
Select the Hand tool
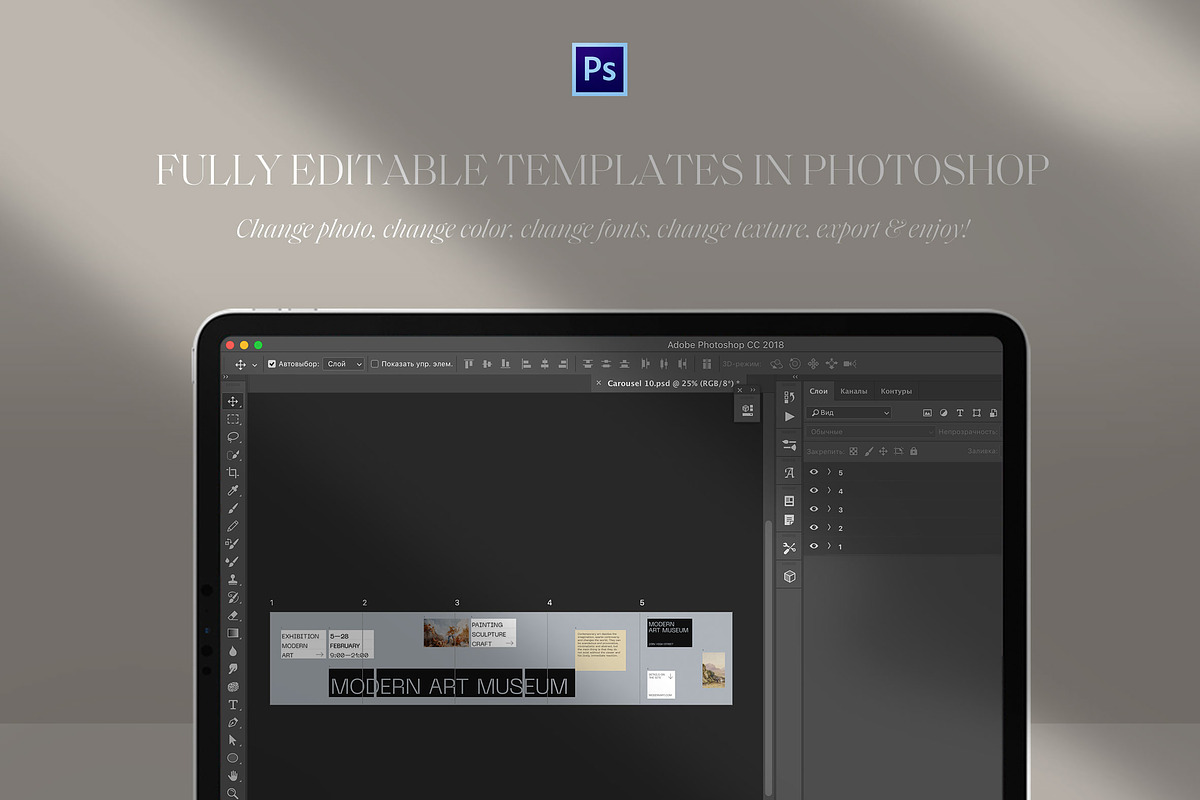(x=233, y=776)
